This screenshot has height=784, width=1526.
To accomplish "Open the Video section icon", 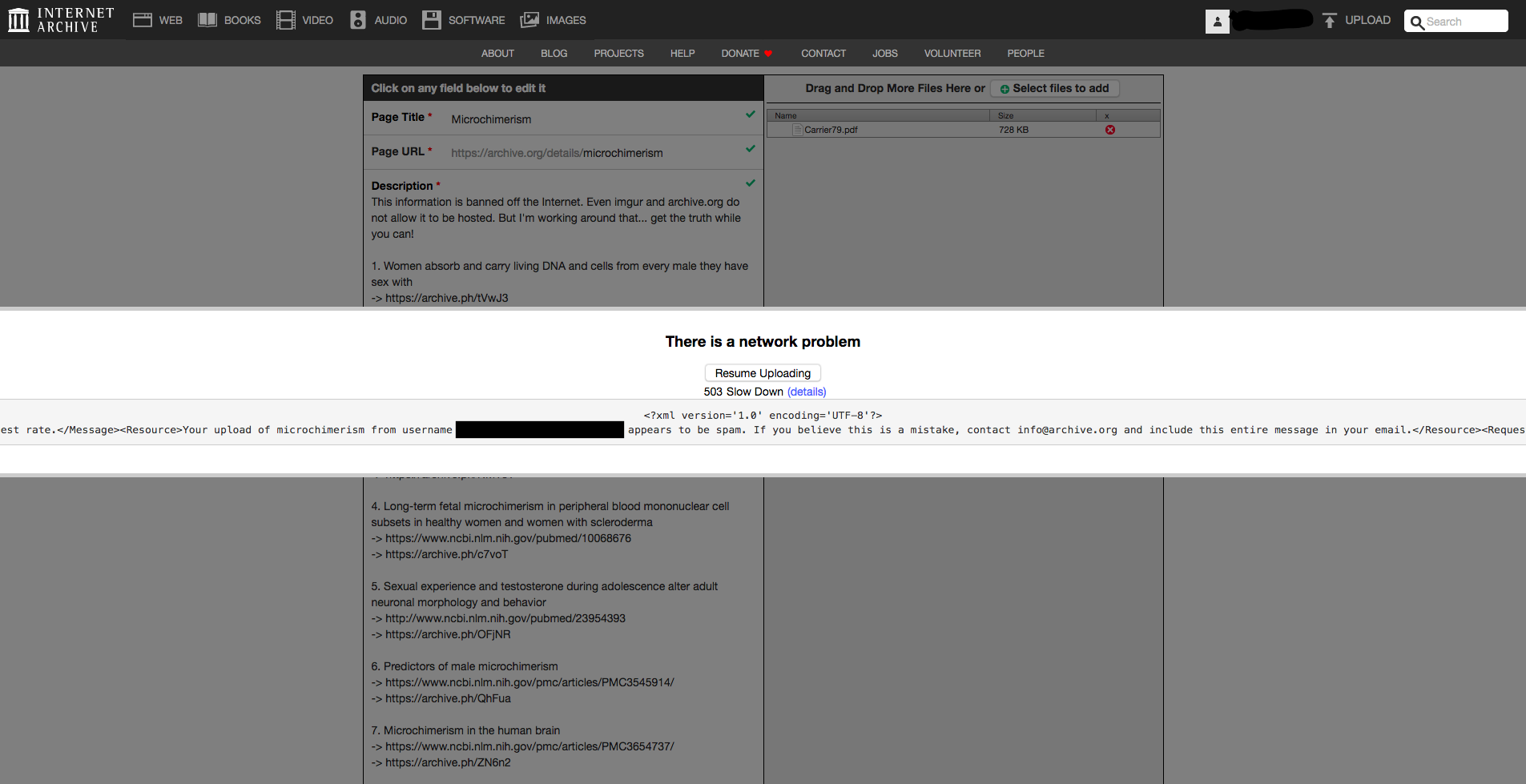I will point(285,20).
